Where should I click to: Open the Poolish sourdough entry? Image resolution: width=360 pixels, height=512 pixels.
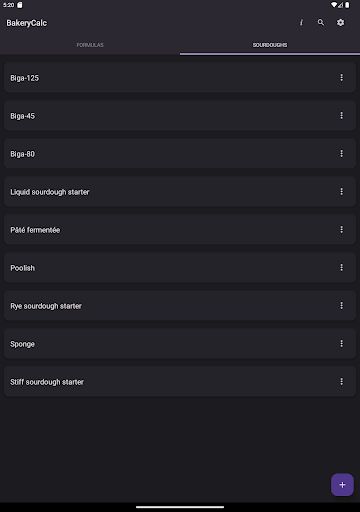180,268
